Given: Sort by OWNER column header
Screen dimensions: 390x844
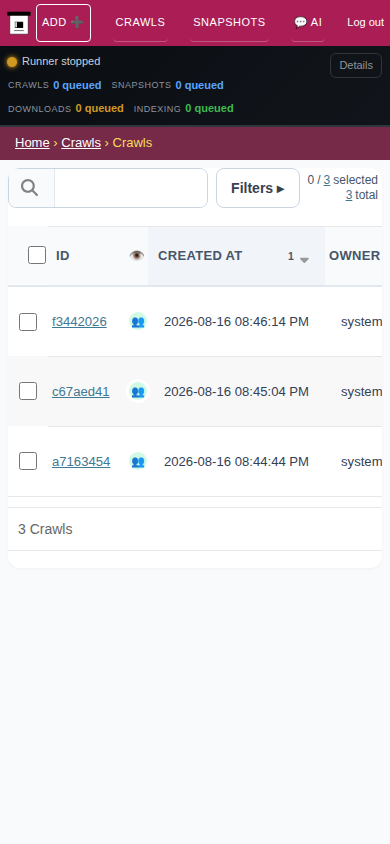Looking at the screenshot, I should [x=354, y=256].
